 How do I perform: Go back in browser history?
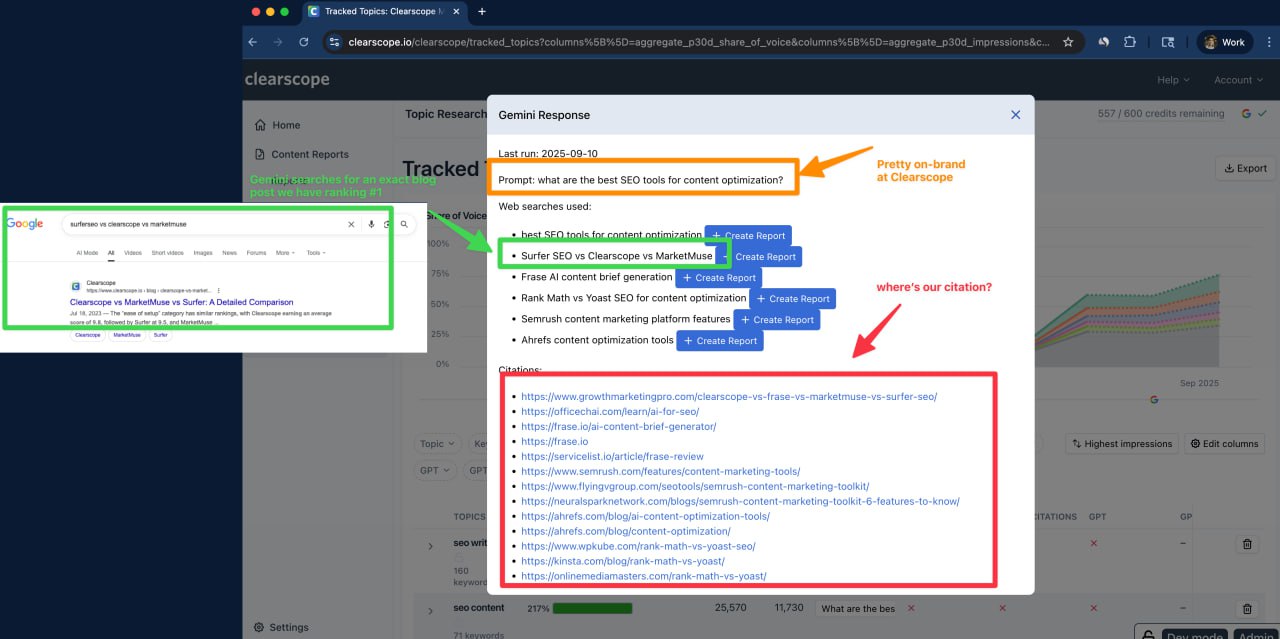[252, 42]
